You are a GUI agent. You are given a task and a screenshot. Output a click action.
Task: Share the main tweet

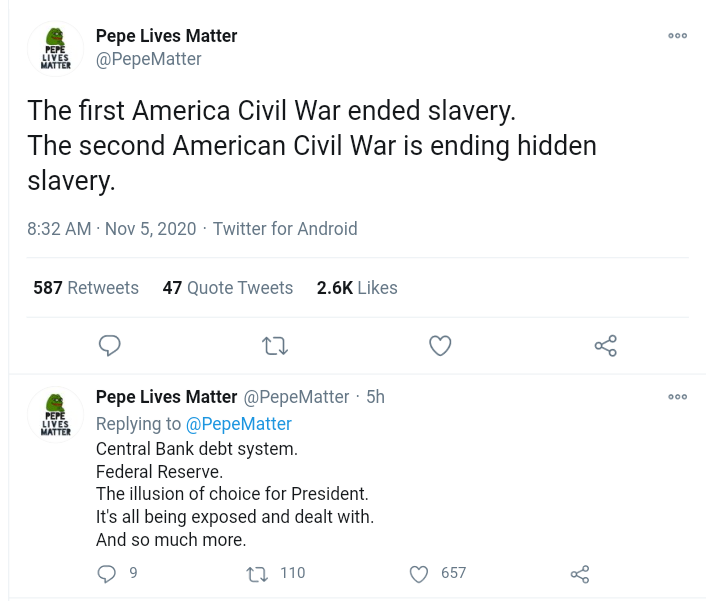click(605, 346)
